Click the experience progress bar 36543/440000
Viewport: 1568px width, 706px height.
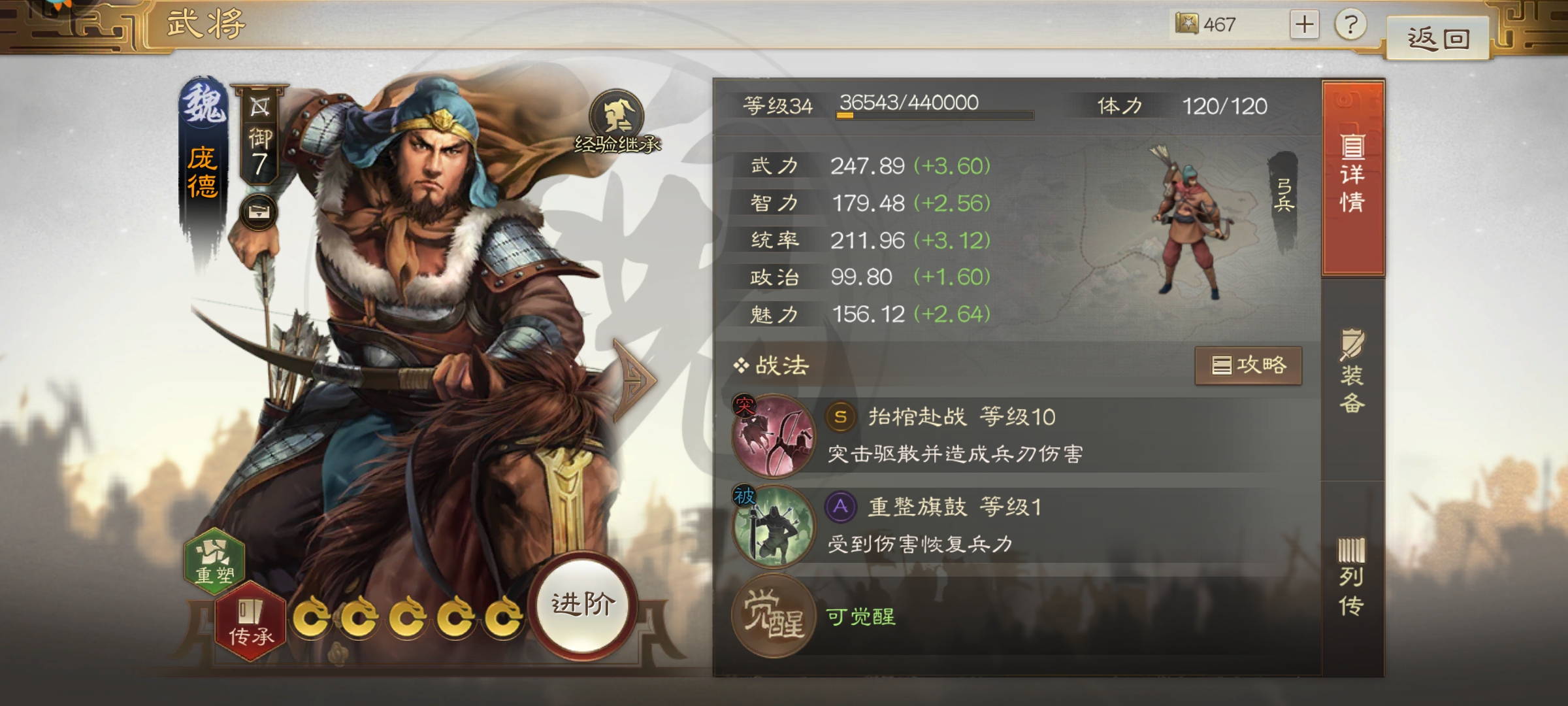(x=934, y=116)
